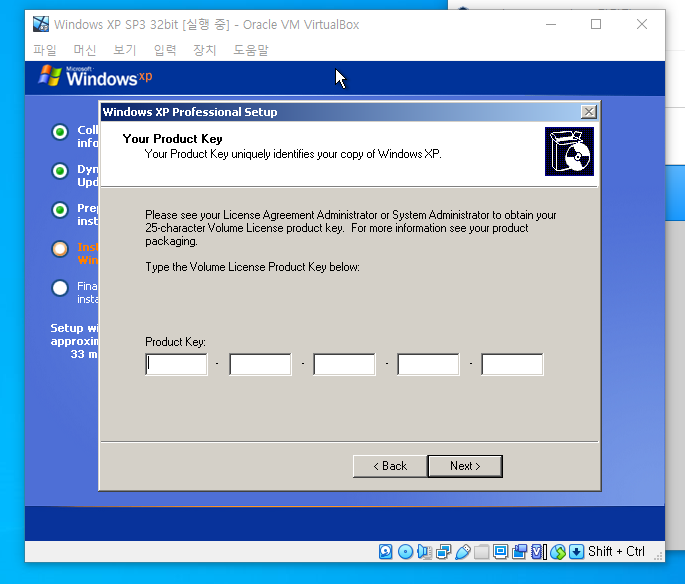Click the fifth Product Key field
The width and height of the screenshot is (685, 584).
click(x=512, y=364)
